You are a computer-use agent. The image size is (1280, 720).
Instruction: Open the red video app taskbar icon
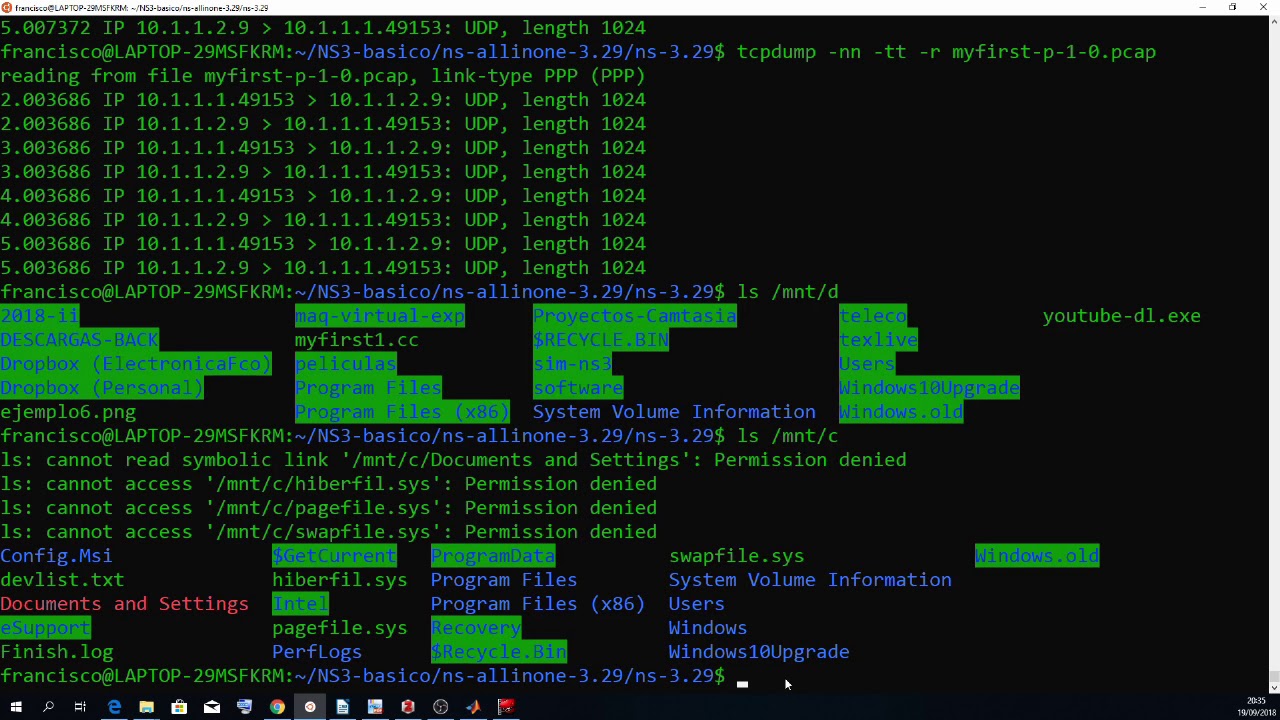click(x=506, y=707)
